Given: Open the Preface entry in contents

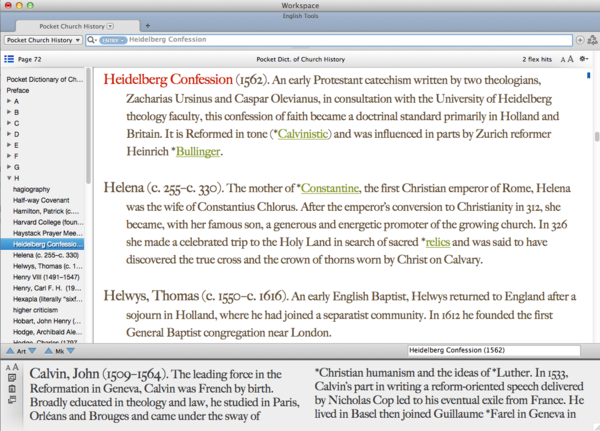Looking at the screenshot, I should click(x=18, y=90).
